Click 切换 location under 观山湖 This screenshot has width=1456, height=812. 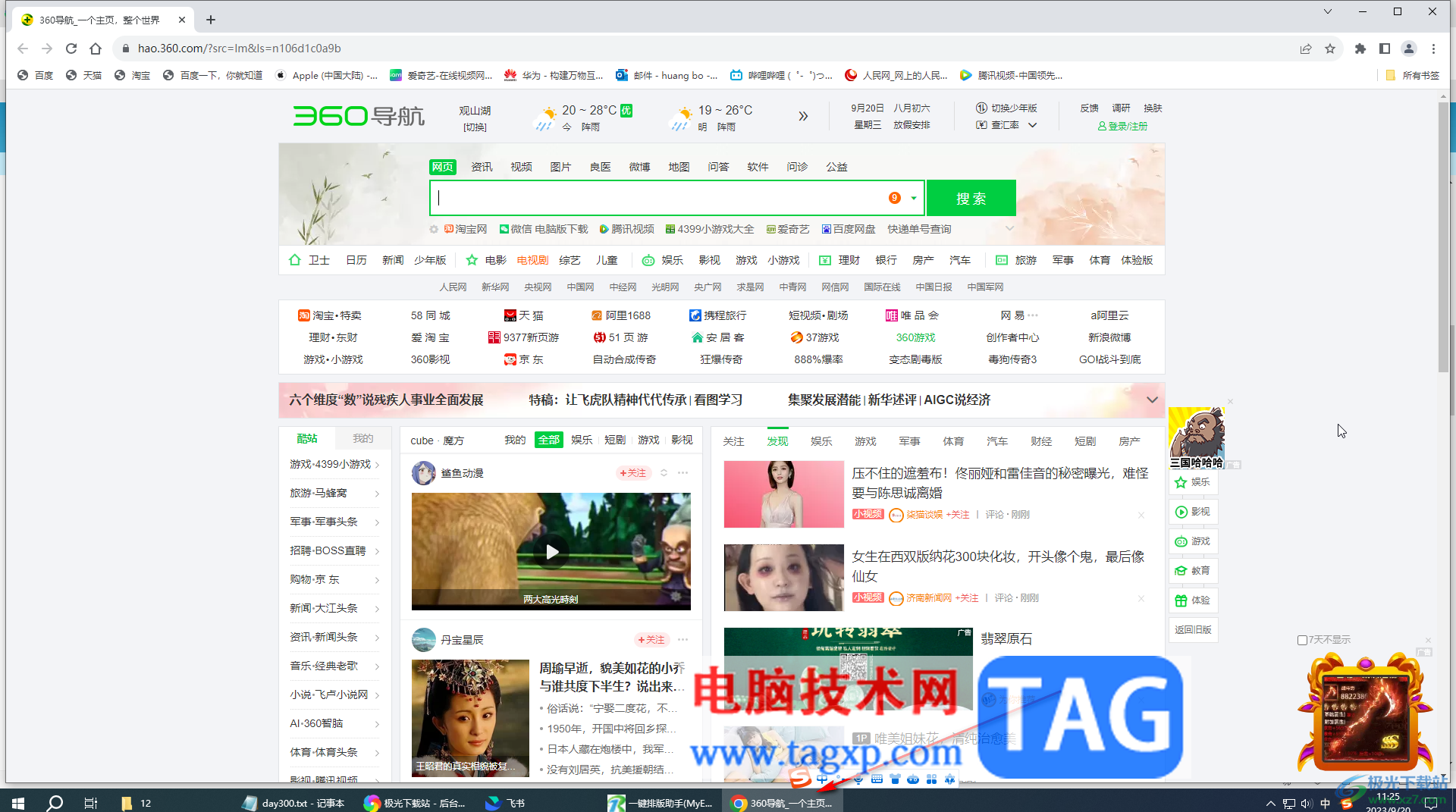pos(475,127)
